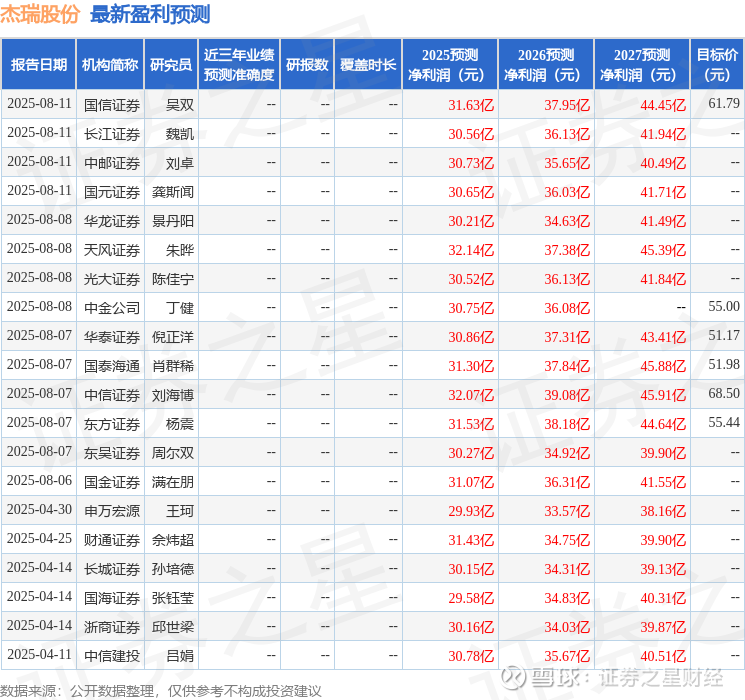Image resolution: width=745 pixels, height=700 pixels.
Task: Select the 东吴证券 cell
Action: click(112, 453)
